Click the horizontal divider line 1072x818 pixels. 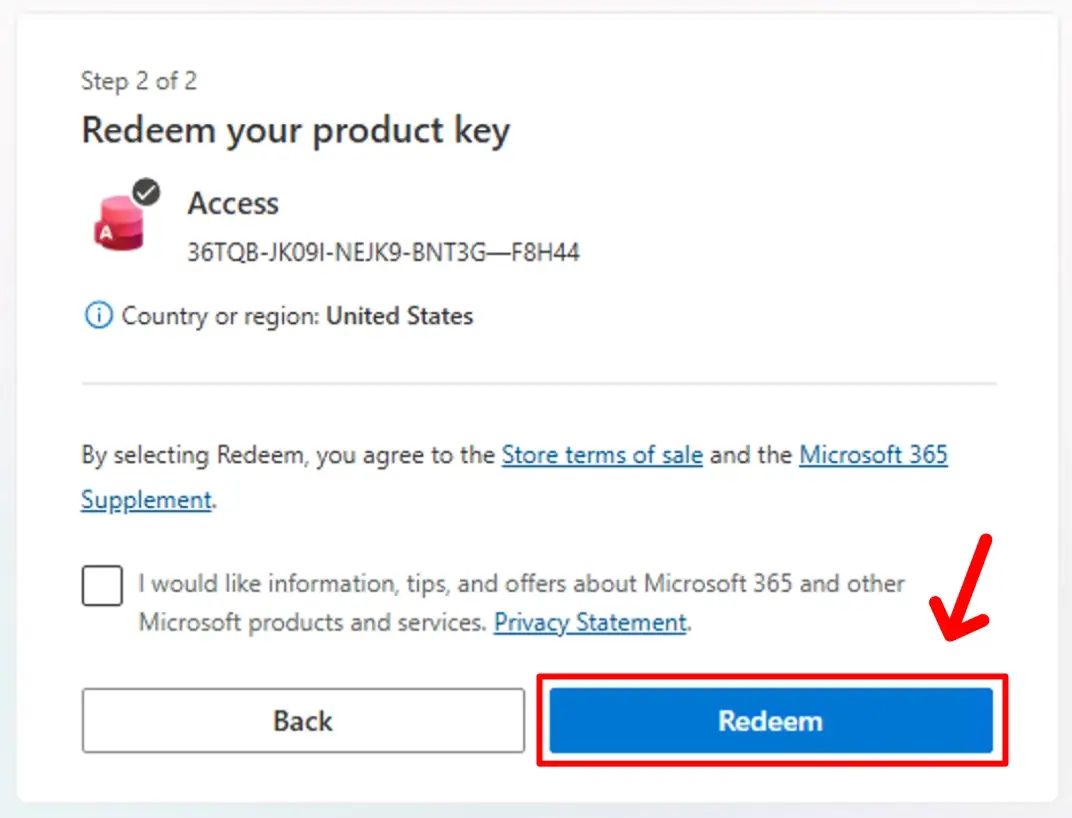539,383
